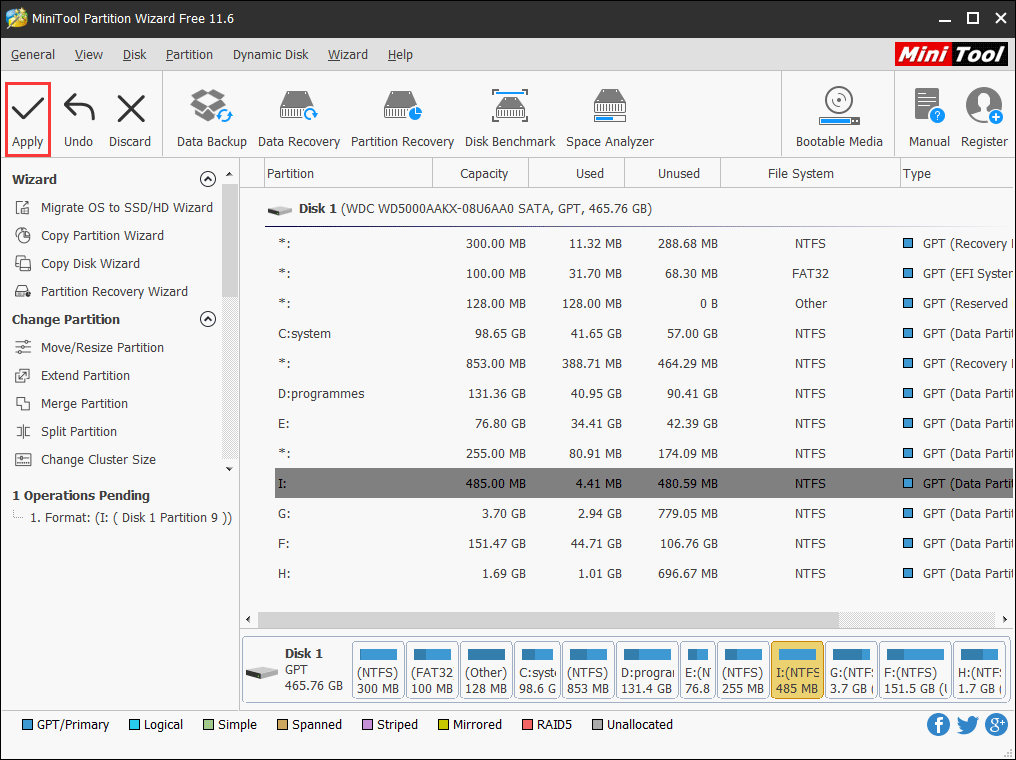Start Disk Benchmark
The image size is (1016, 760).
(510, 115)
